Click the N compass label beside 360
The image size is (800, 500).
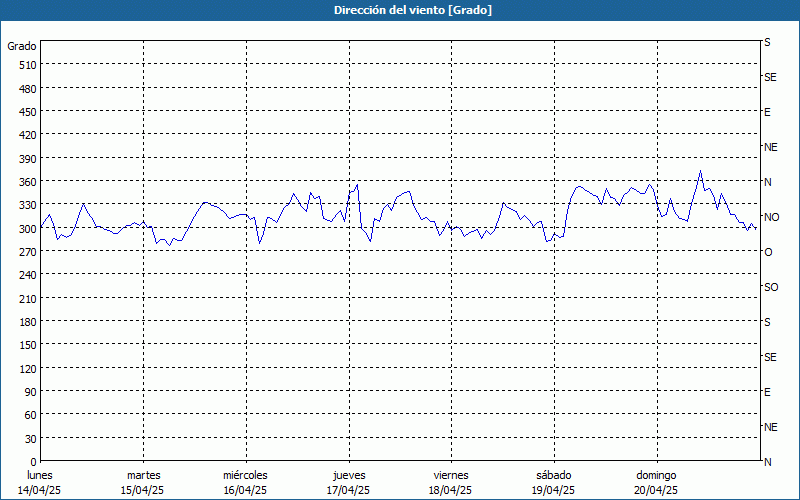click(x=768, y=182)
